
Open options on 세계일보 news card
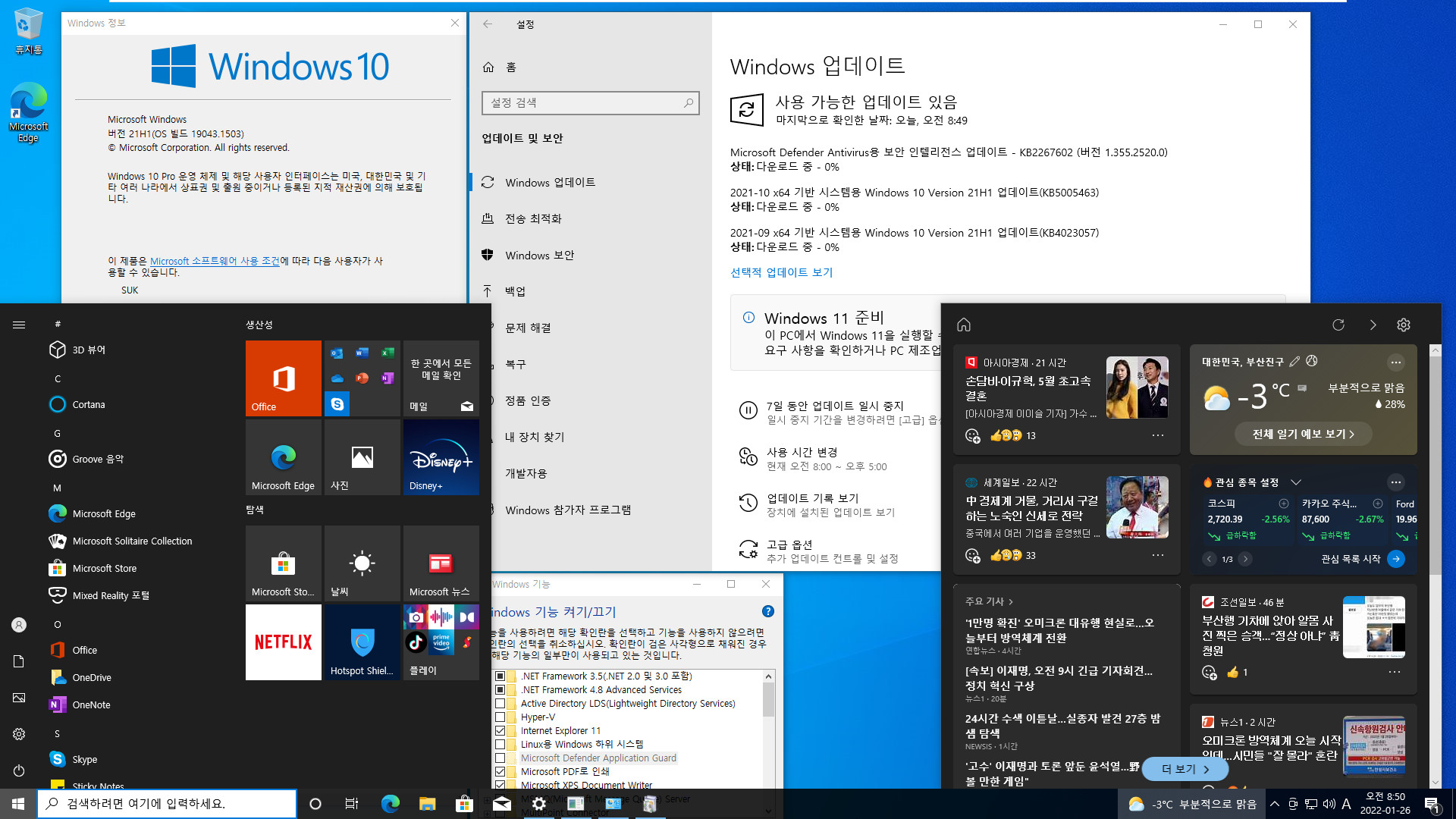tap(1158, 555)
